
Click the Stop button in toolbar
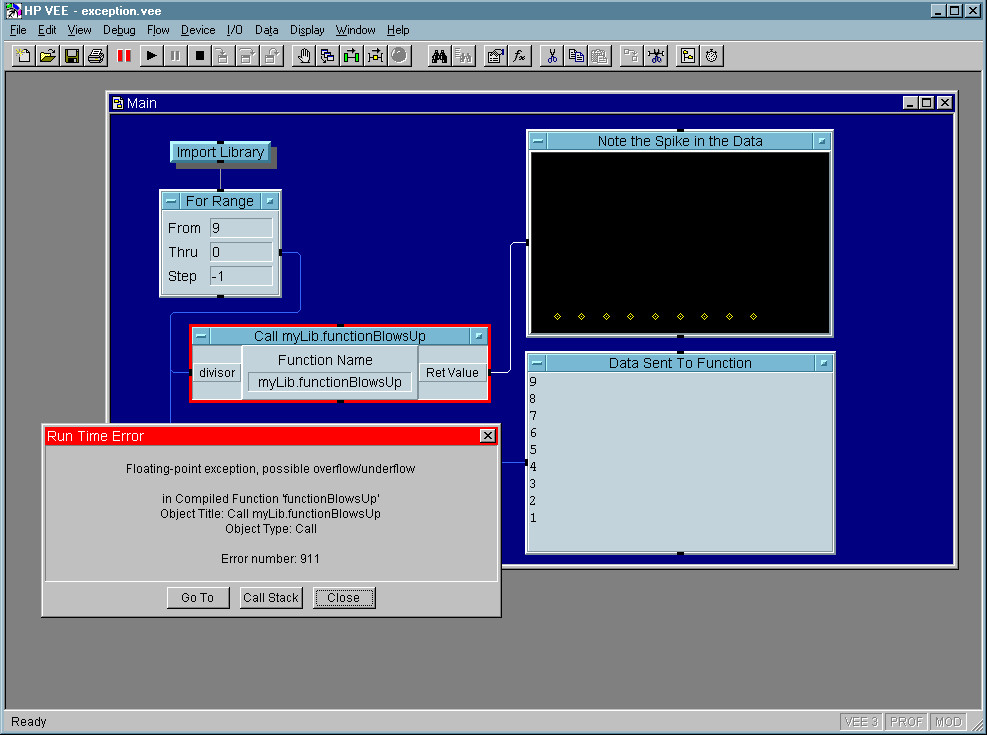coord(199,56)
